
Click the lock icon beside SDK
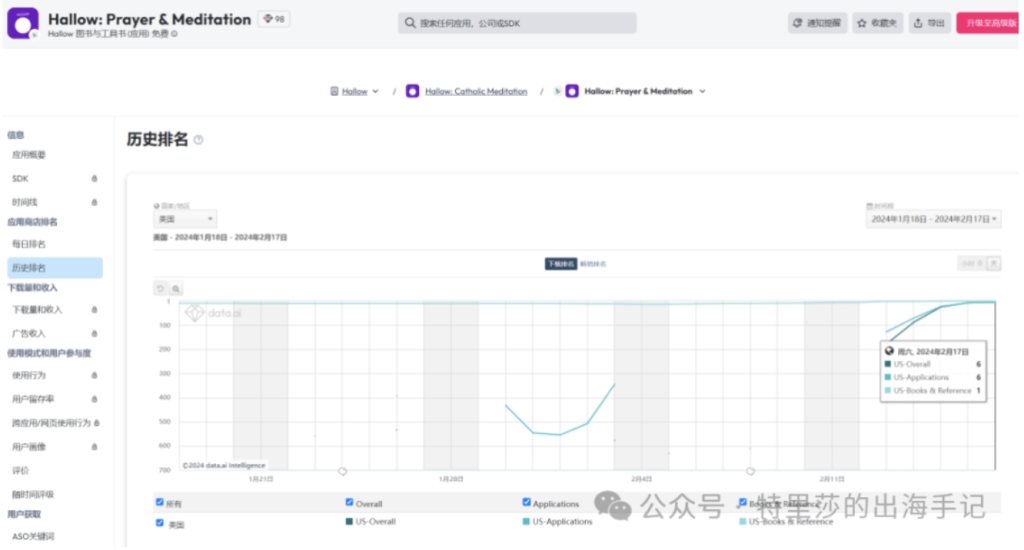tap(95, 178)
